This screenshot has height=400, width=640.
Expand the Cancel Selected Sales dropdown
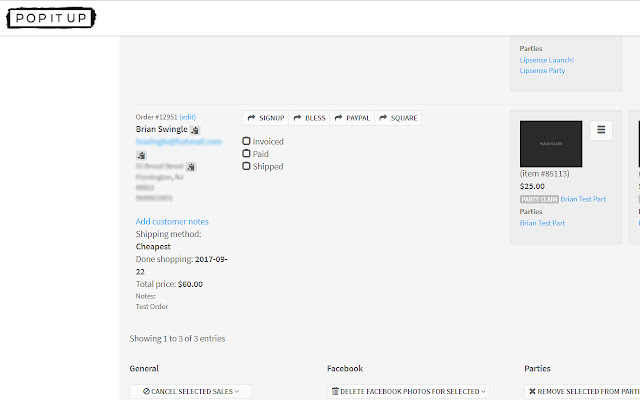click(191, 391)
